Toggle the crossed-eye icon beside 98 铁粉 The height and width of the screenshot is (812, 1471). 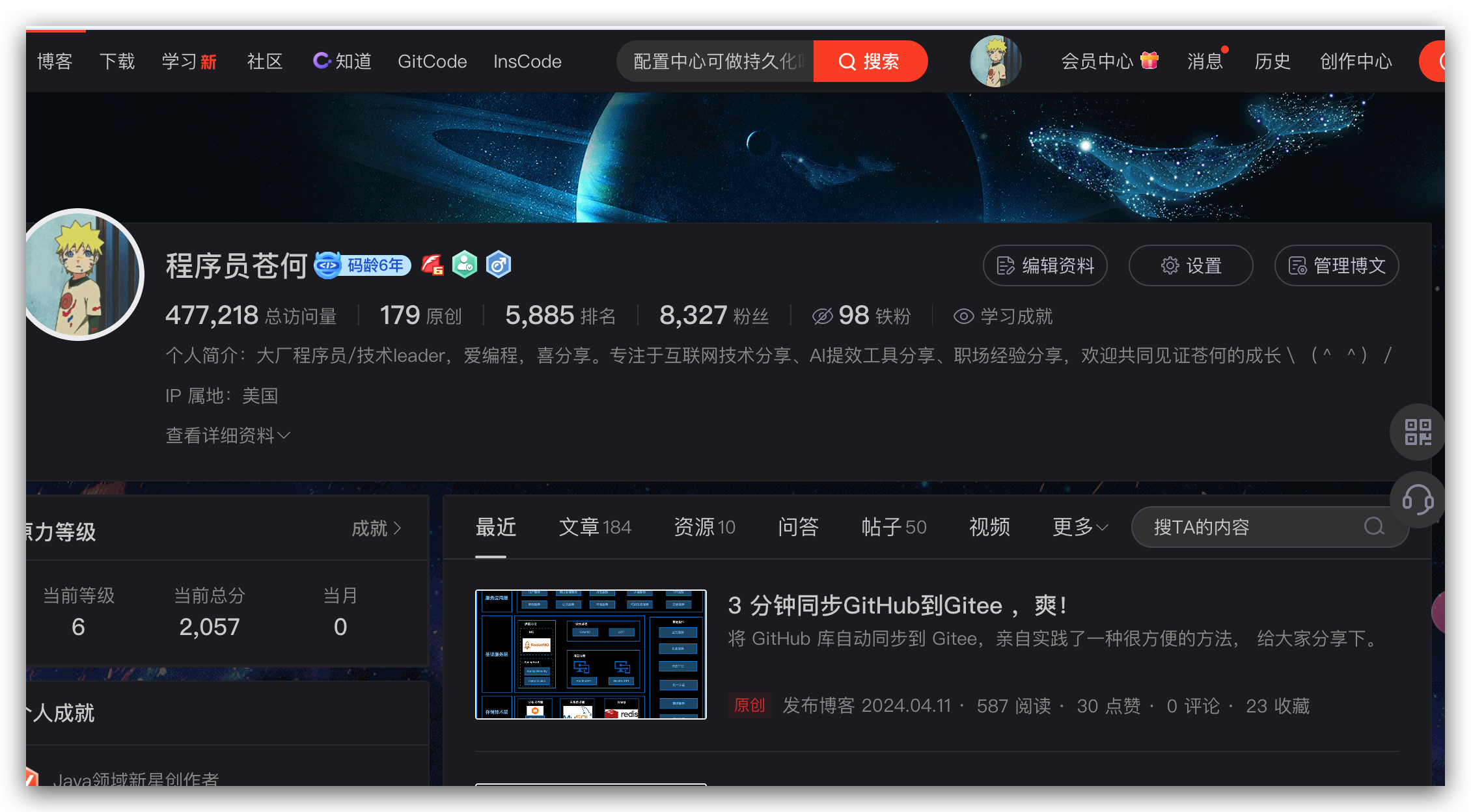[822, 315]
